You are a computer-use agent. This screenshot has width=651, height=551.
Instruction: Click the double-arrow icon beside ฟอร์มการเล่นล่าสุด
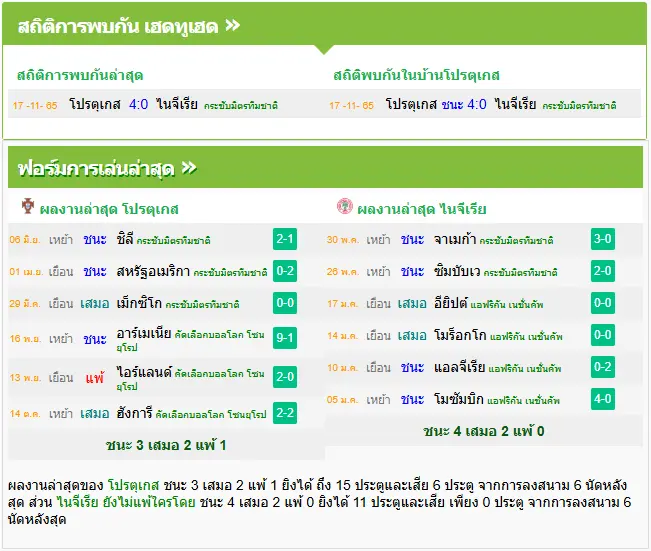tap(189, 168)
